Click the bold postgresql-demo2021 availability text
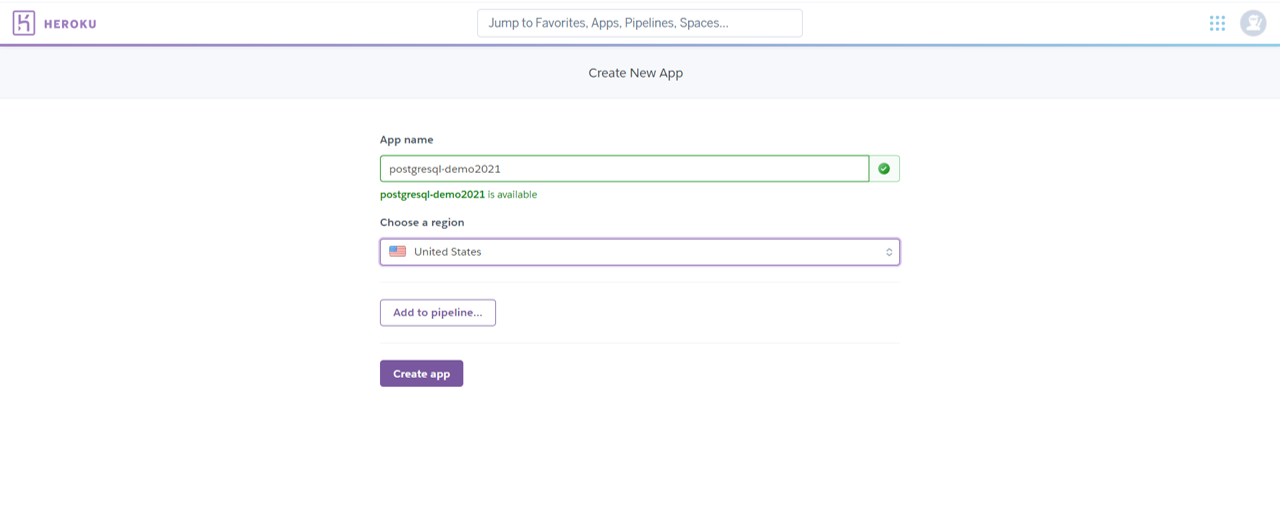 coord(432,195)
